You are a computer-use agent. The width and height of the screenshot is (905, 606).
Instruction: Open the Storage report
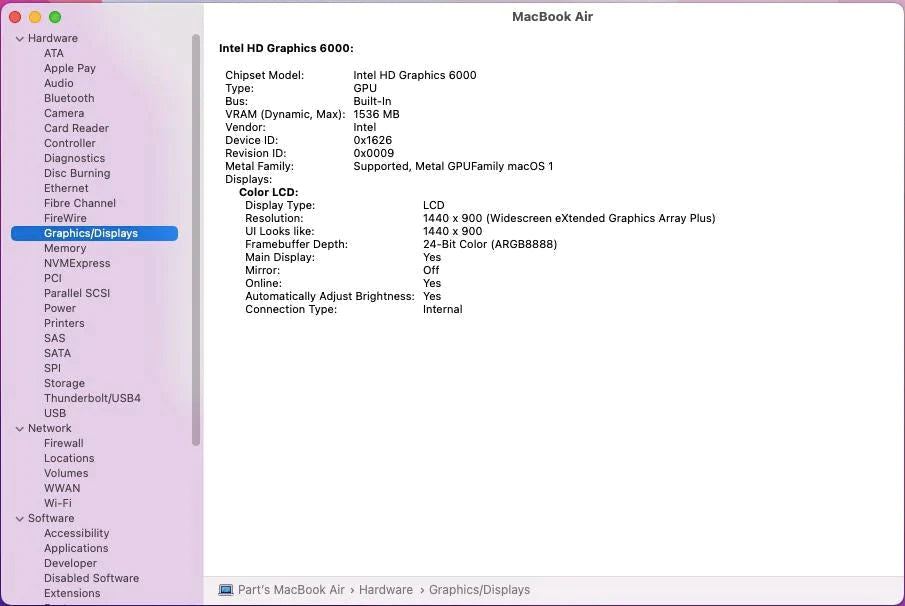pos(64,383)
